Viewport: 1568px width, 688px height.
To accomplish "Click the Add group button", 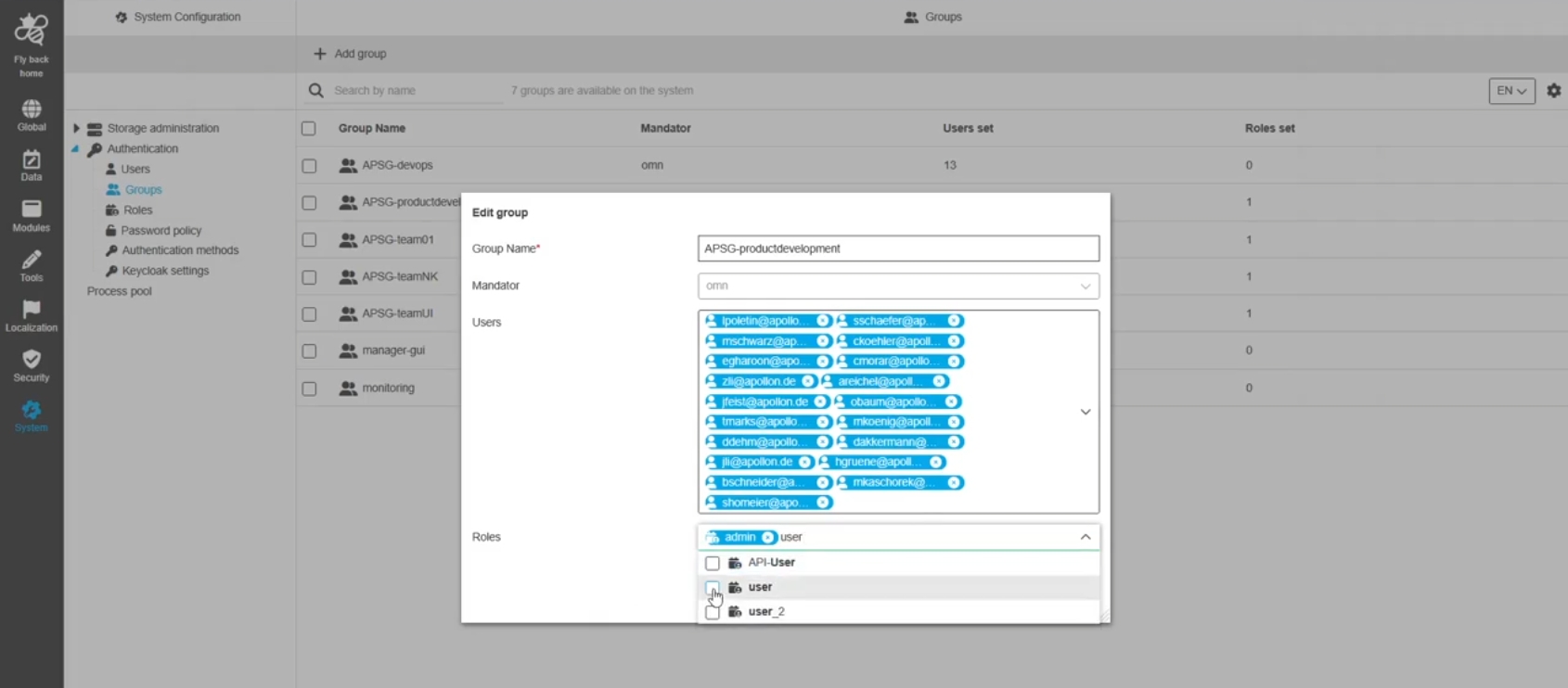I will coord(350,54).
